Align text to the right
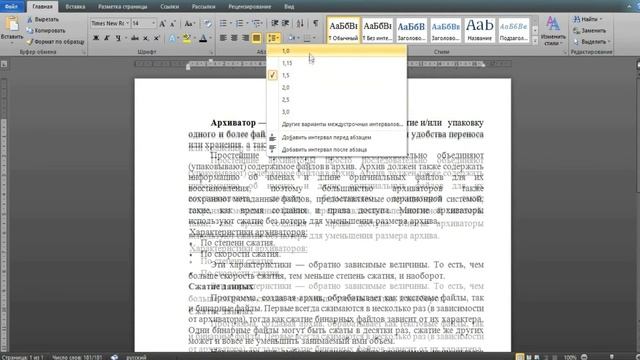Viewport: 640px width, 360px height. [245, 38]
